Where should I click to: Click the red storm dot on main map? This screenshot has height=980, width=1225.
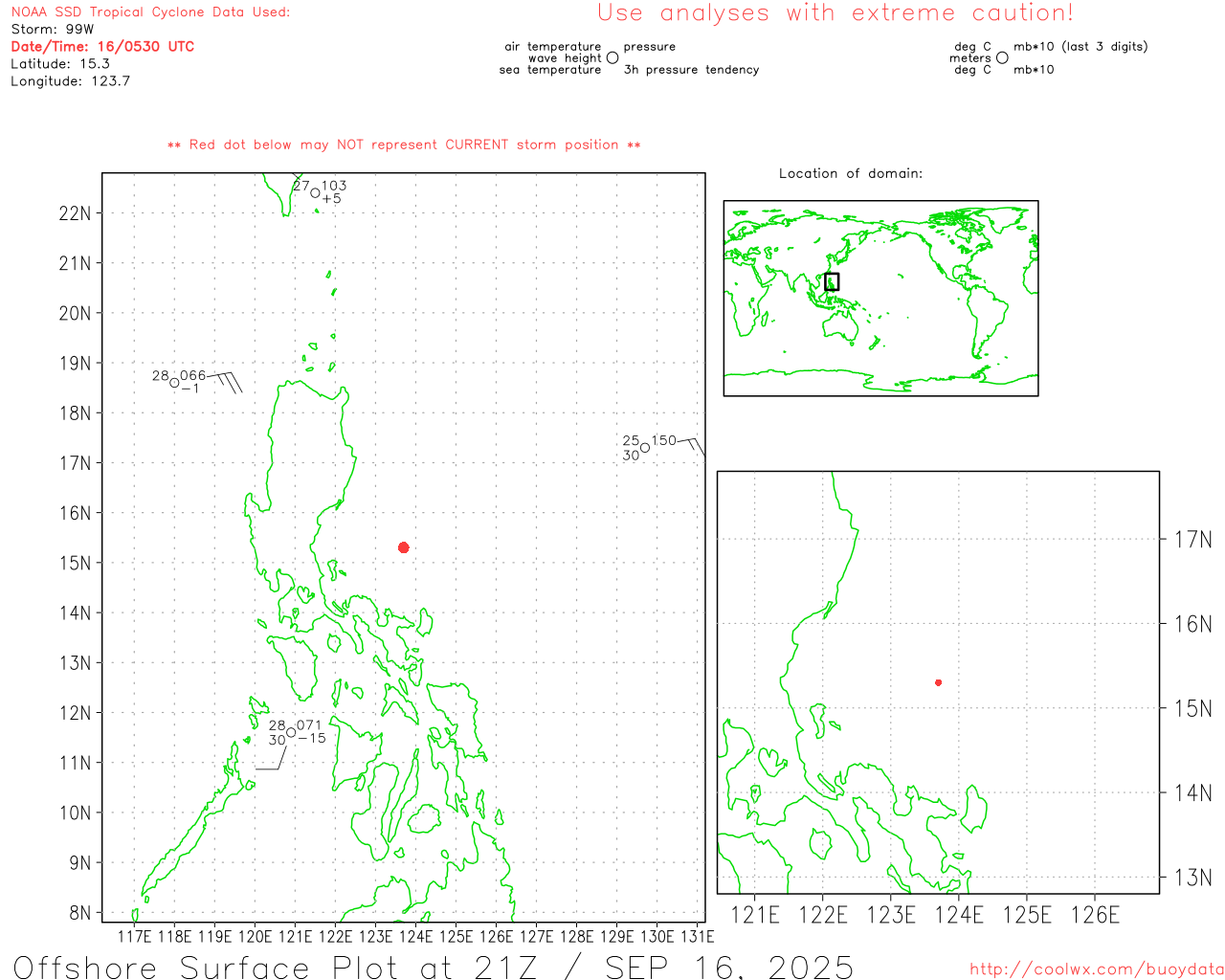[404, 547]
